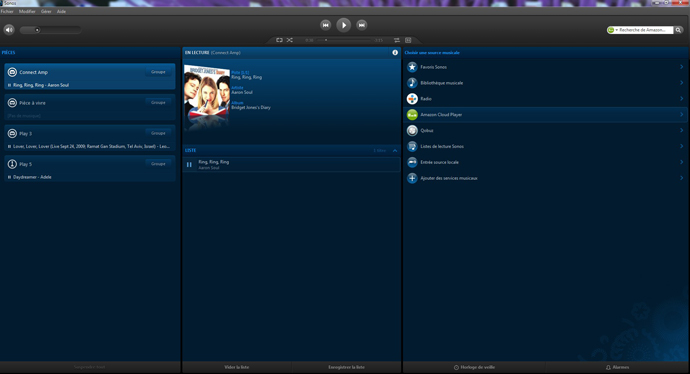
Task: Click the Connect Amp room icon
Action: click(x=12, y=72)
